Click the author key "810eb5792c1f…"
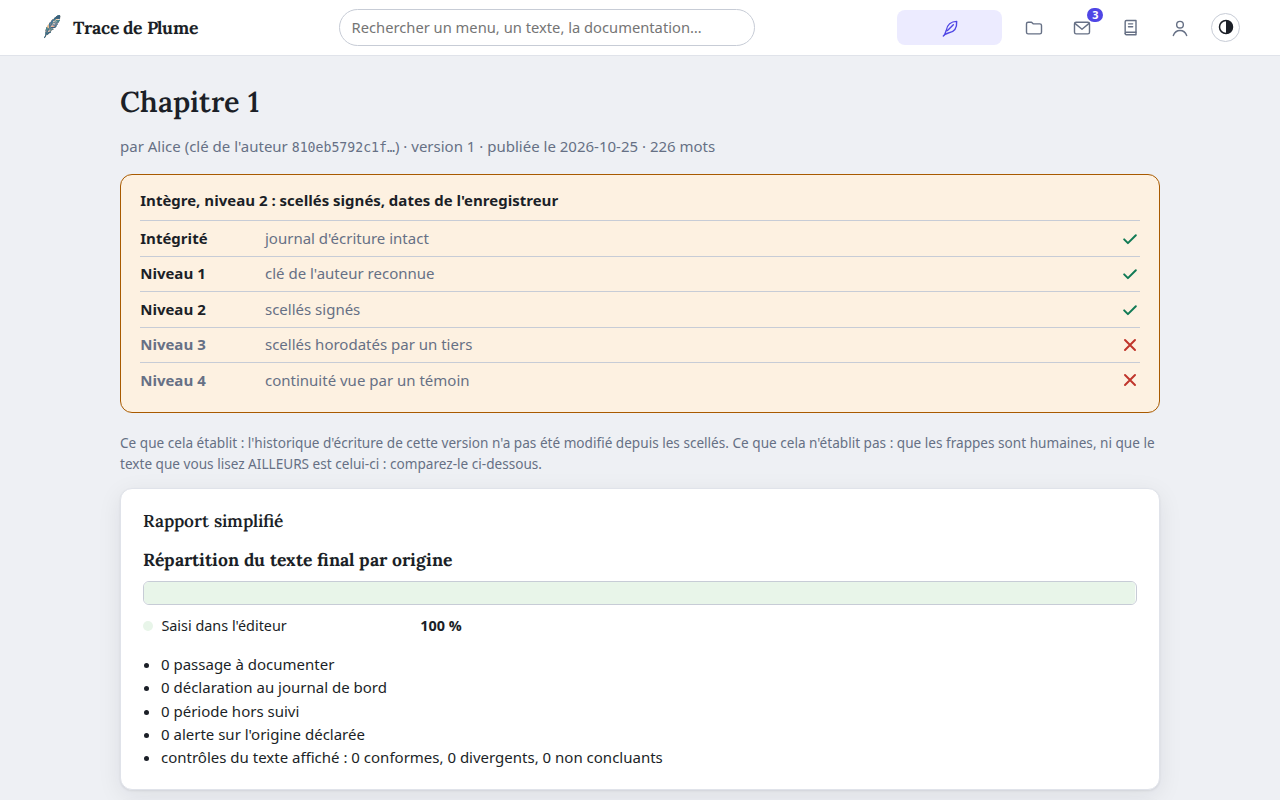Viewport: 1280px width, 800px height. click(x=345, y=148)
